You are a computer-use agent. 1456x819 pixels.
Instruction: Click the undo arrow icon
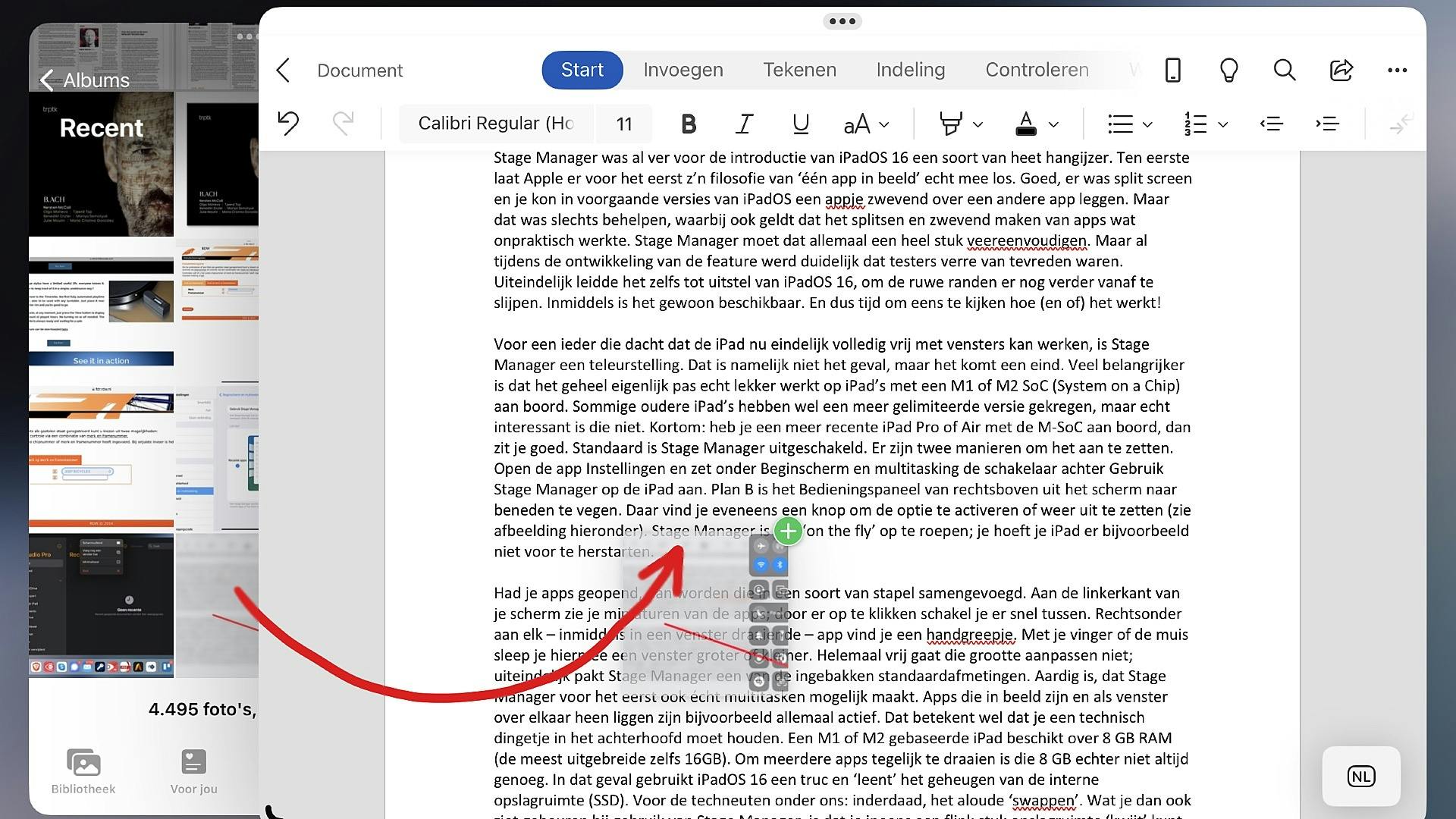[288, 124]
